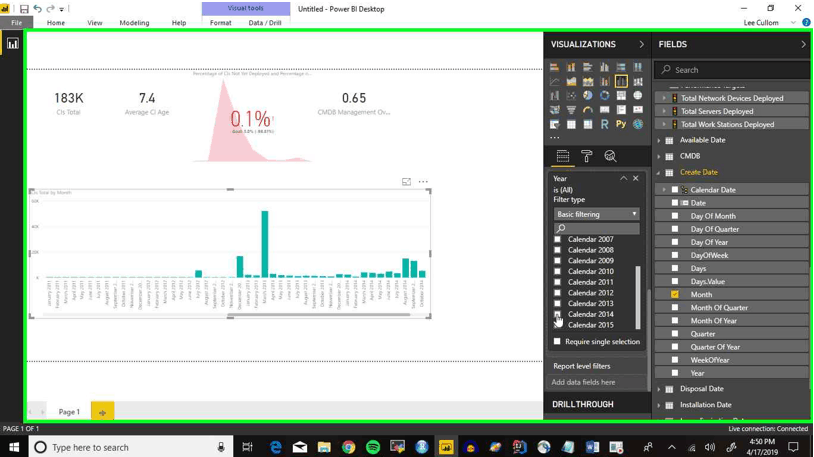Image resolution: width=814 pixels, height=457 pixels.
Task: Show more visuals via the ellipsis
Action: point(554,138)
